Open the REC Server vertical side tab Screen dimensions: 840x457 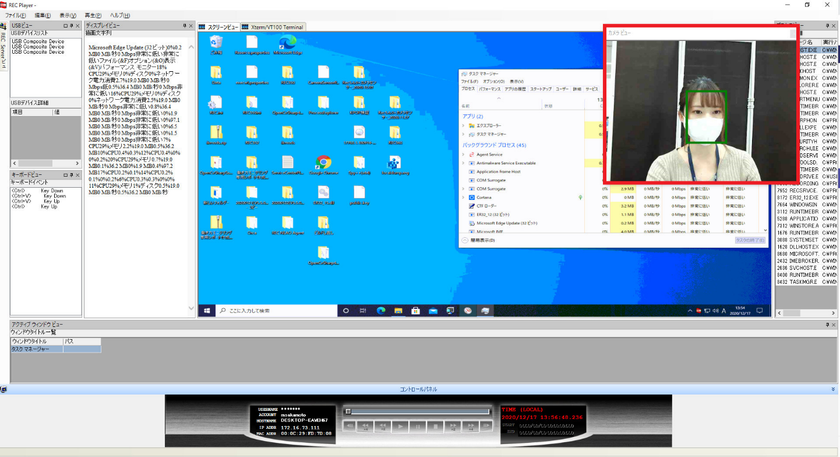3,50
